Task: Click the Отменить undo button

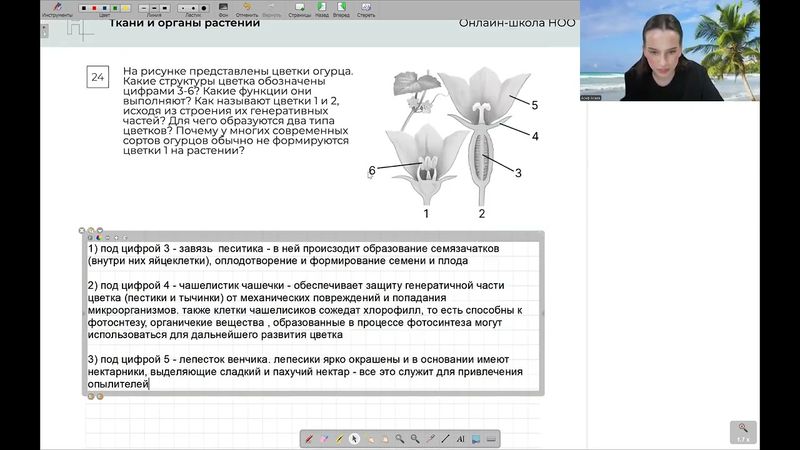Action: (x=247, y=9)
